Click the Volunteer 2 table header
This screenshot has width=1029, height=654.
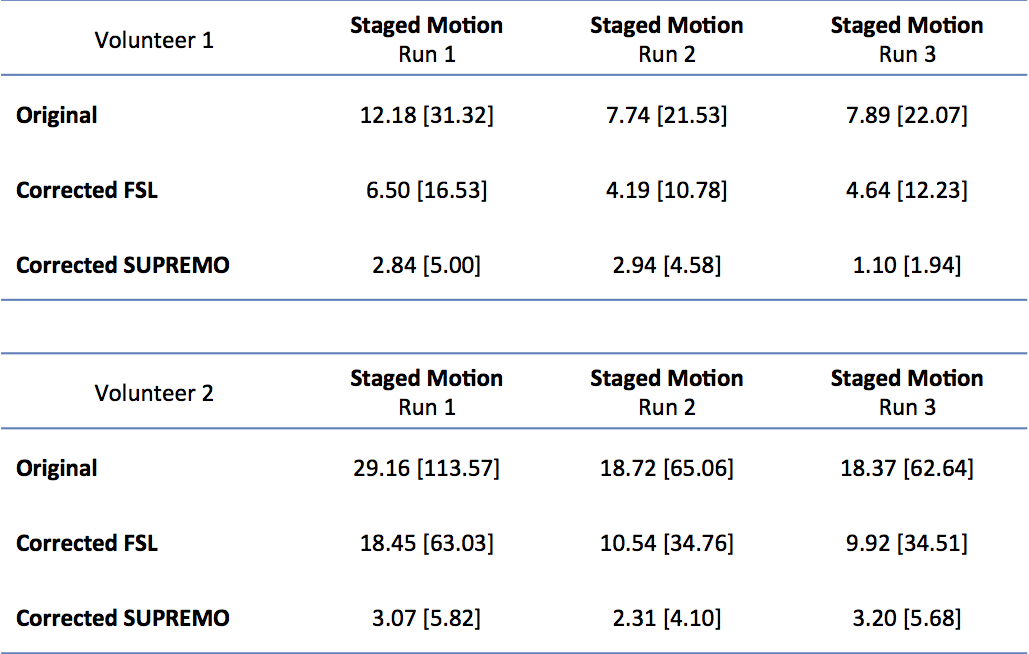(x=154, y=393)
